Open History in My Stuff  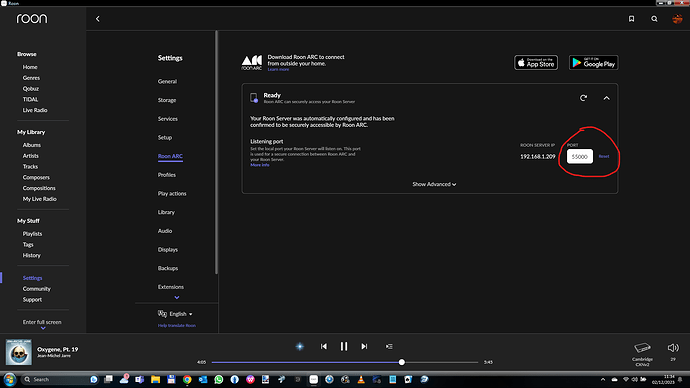[32, 256]
